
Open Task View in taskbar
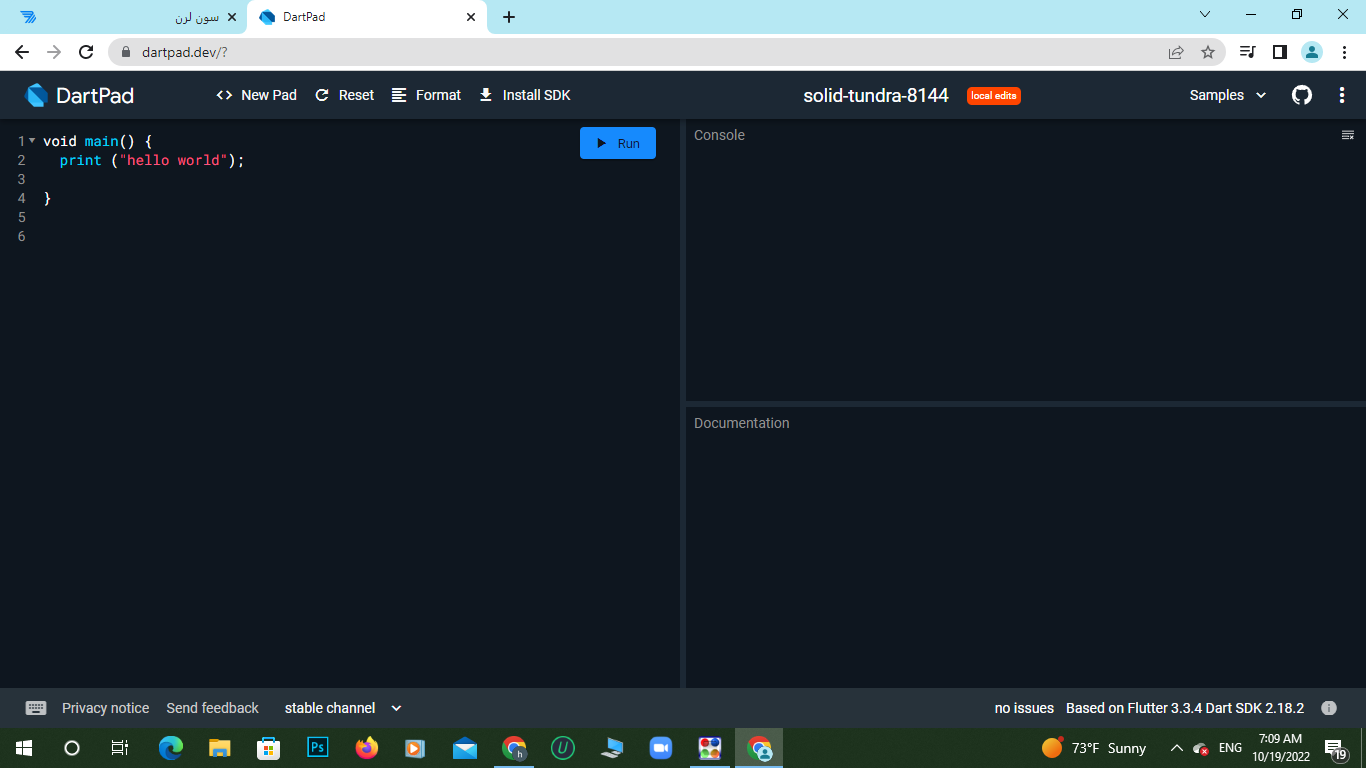tap(120, 748)
